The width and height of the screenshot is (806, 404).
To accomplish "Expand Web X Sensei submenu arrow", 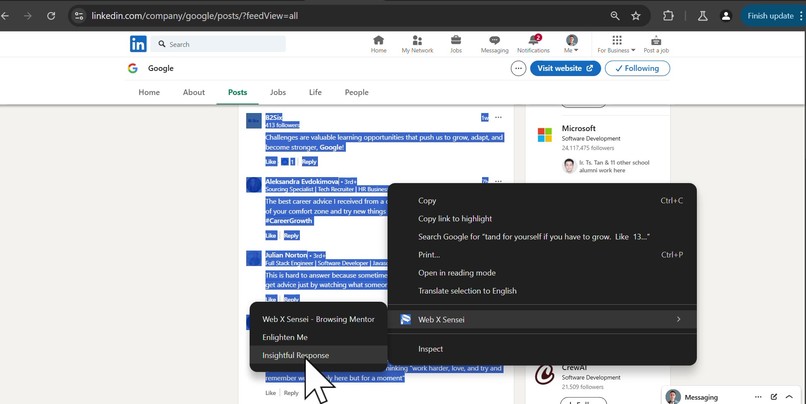I will pos(679,319).
